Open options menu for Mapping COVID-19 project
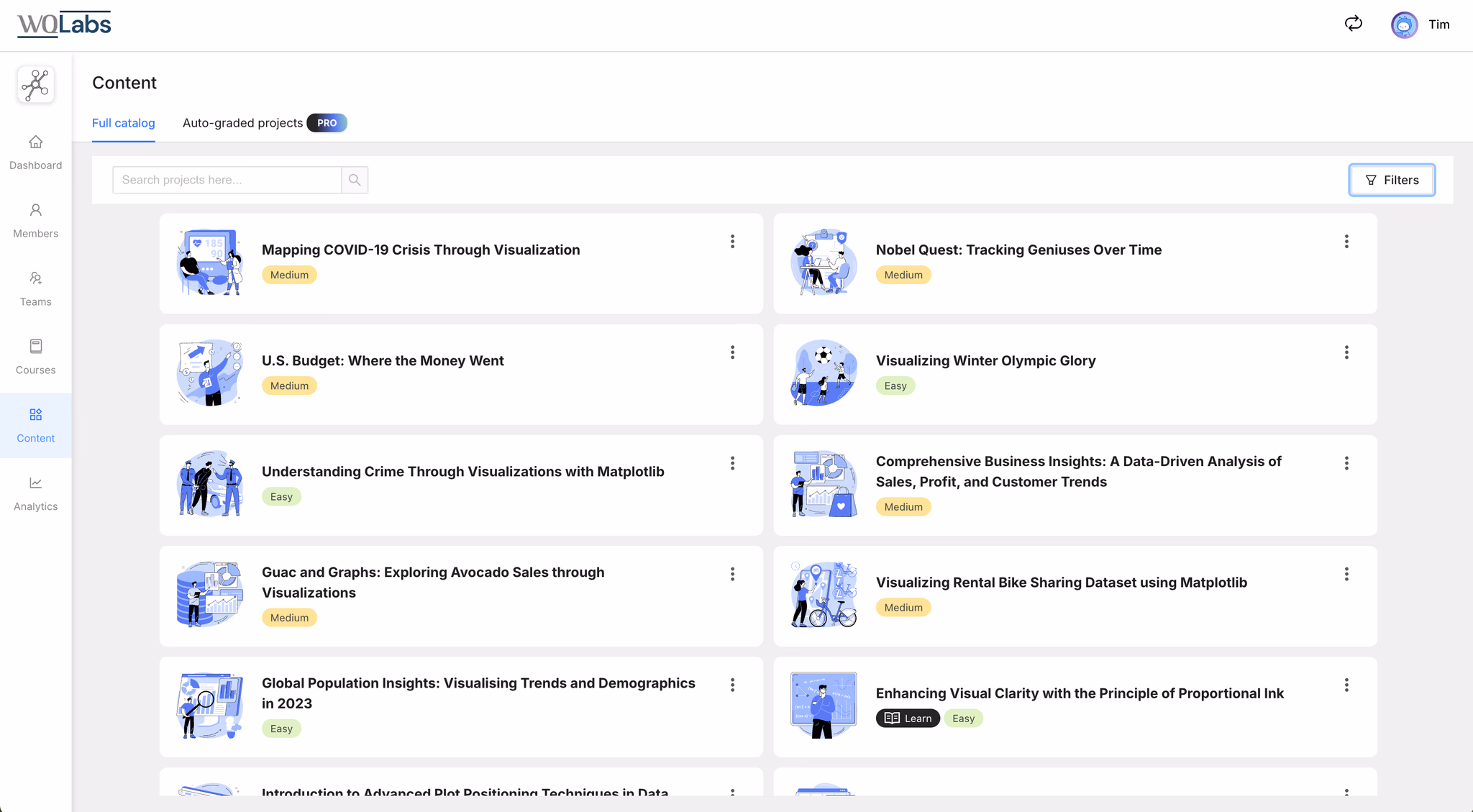The height and width of the screenshot is (812, 1473). [732, 242]
